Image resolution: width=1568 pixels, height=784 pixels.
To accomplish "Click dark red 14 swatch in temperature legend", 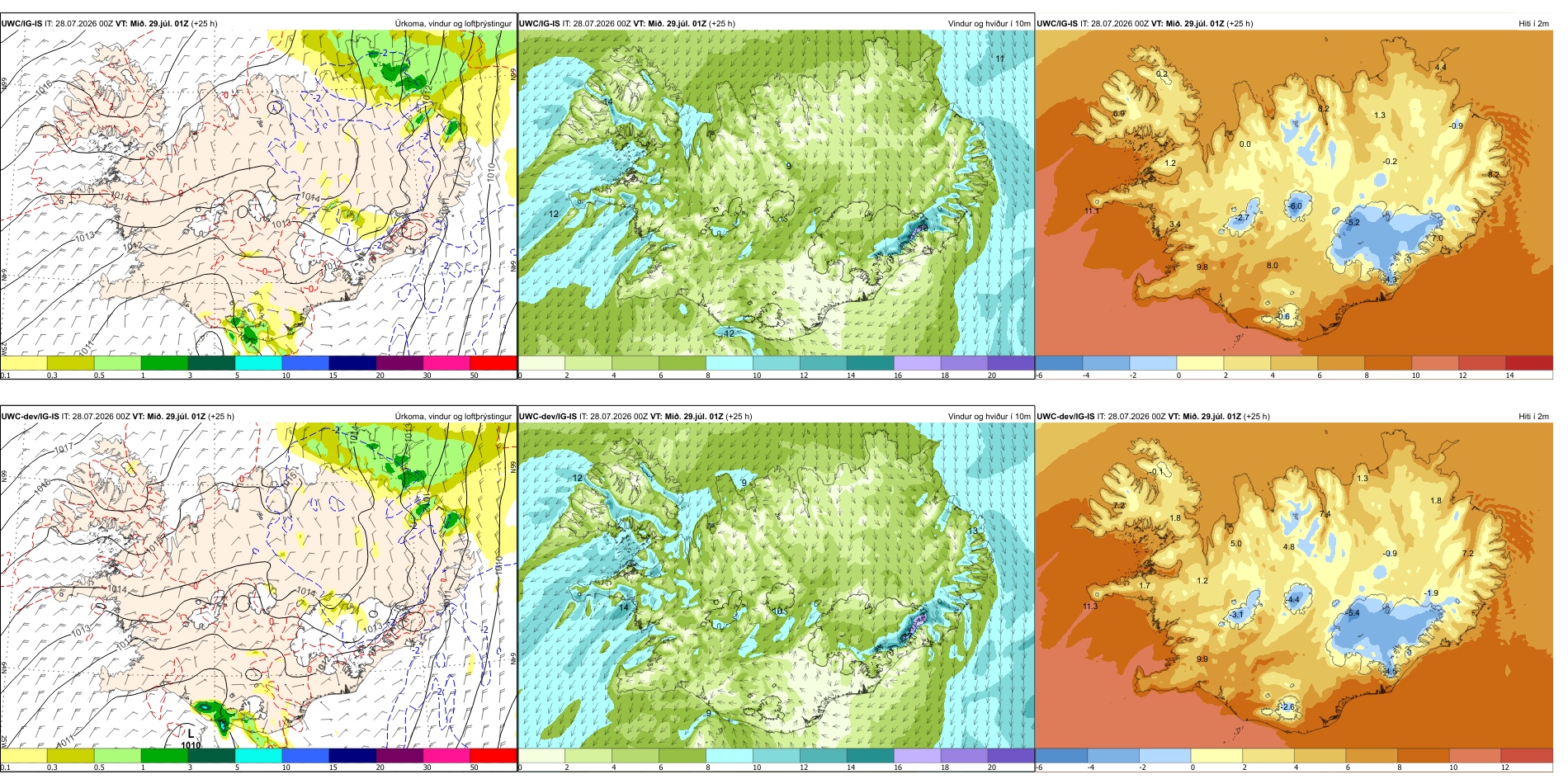I will click(1529, 362).
